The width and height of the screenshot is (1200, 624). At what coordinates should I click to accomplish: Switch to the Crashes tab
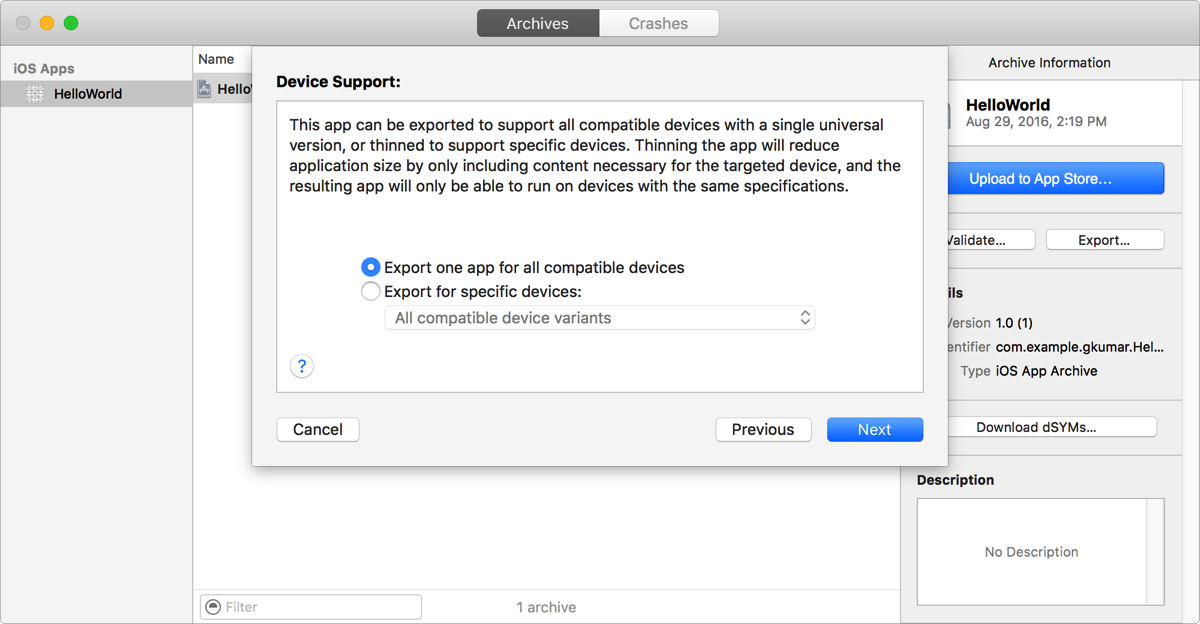click(x=658, y=24)
